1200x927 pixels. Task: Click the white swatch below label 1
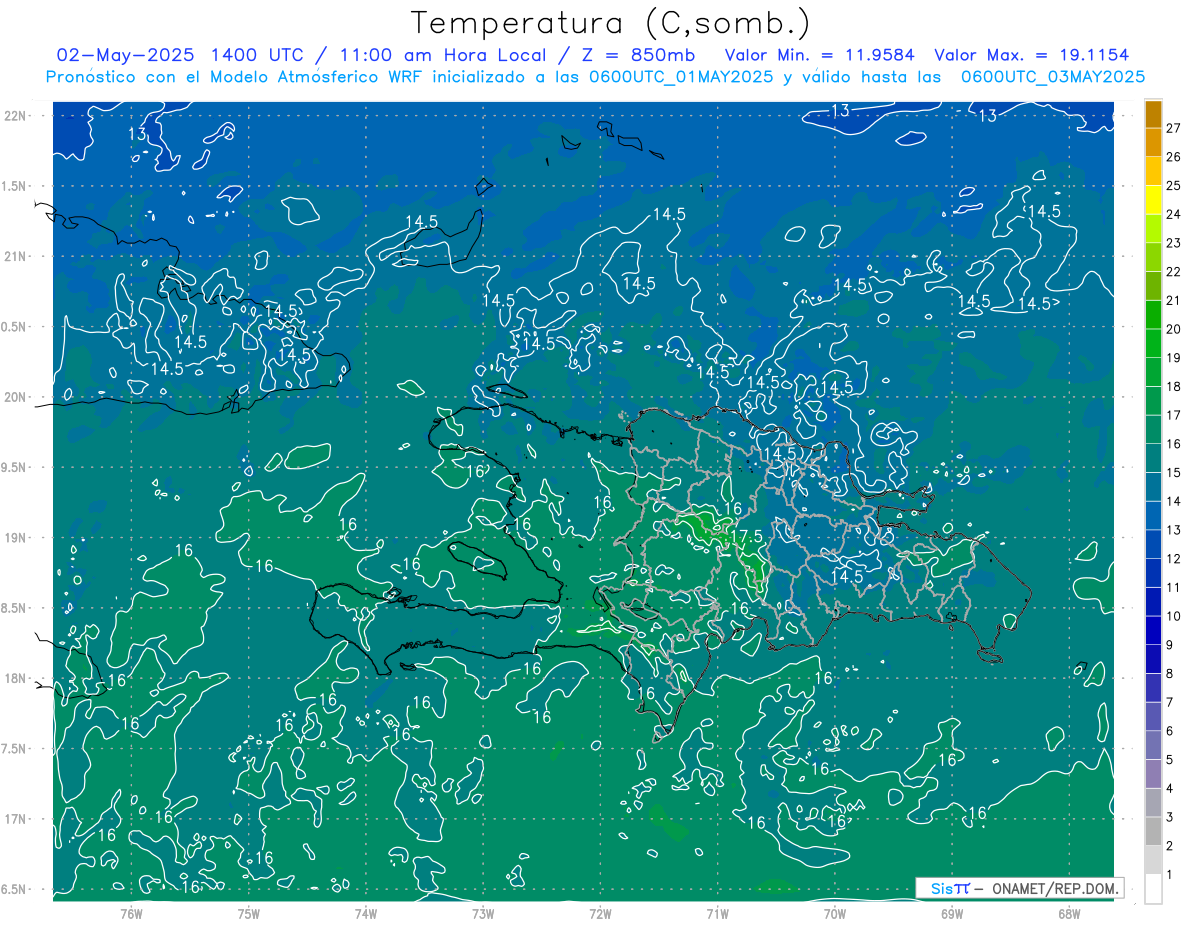[x=1153, y=889]
